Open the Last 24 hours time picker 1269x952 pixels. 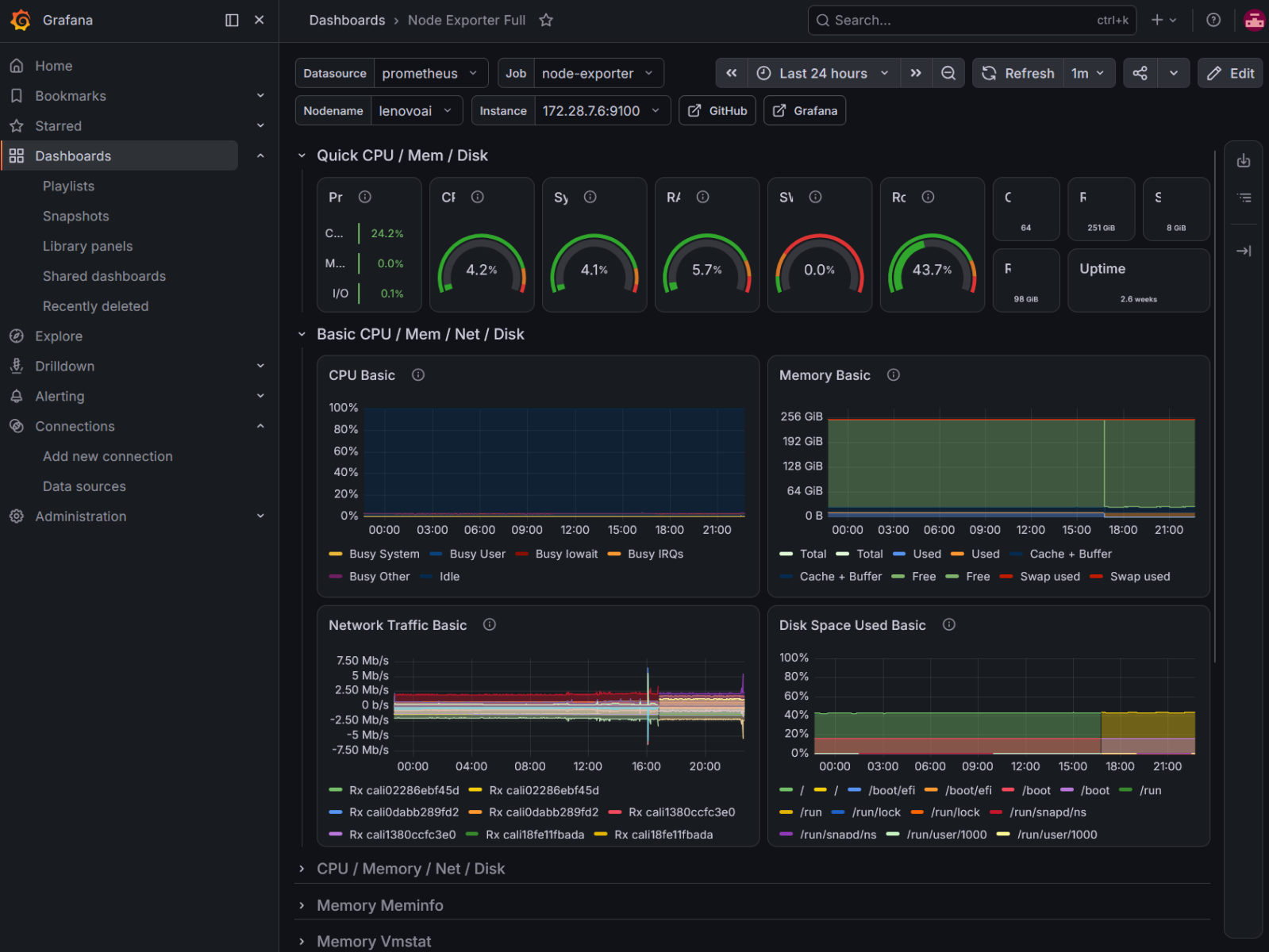click(x=824, y=73)
